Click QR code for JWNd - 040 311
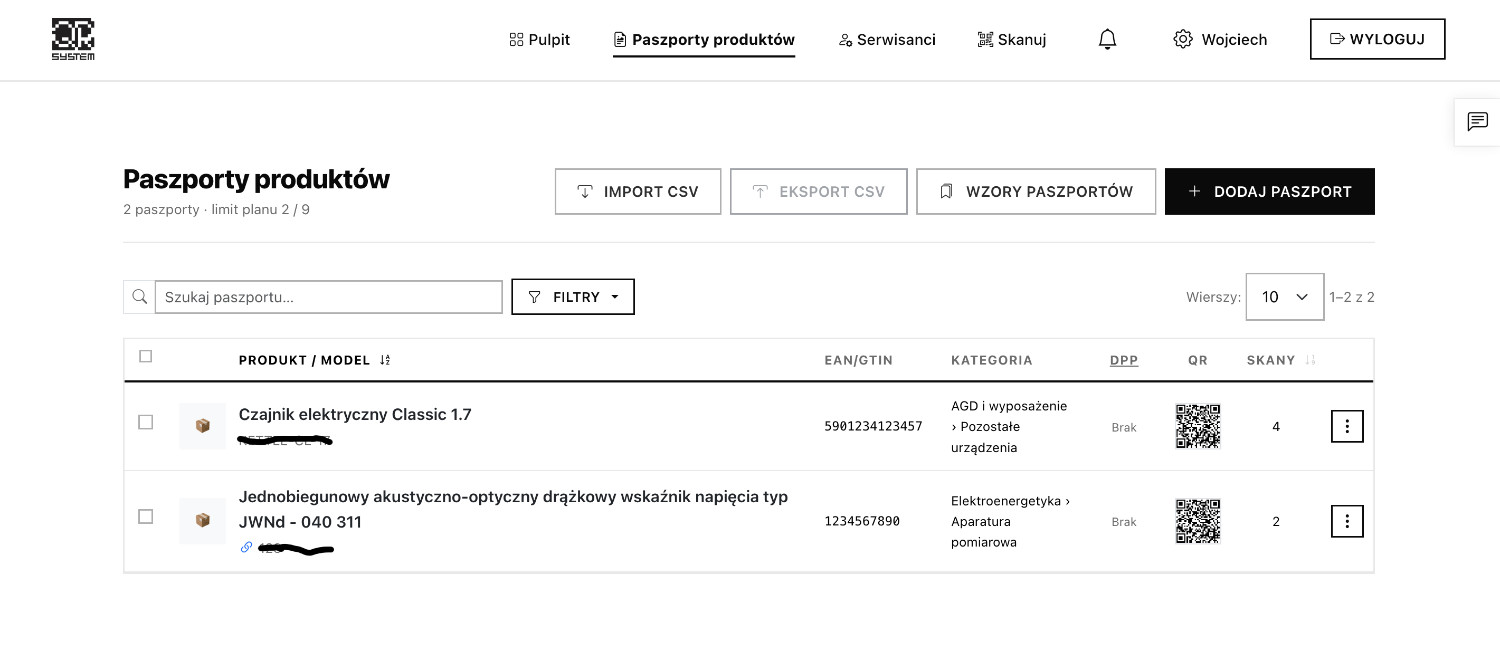The width and height of the screenshot is (1500, 670). [1197, 521]
